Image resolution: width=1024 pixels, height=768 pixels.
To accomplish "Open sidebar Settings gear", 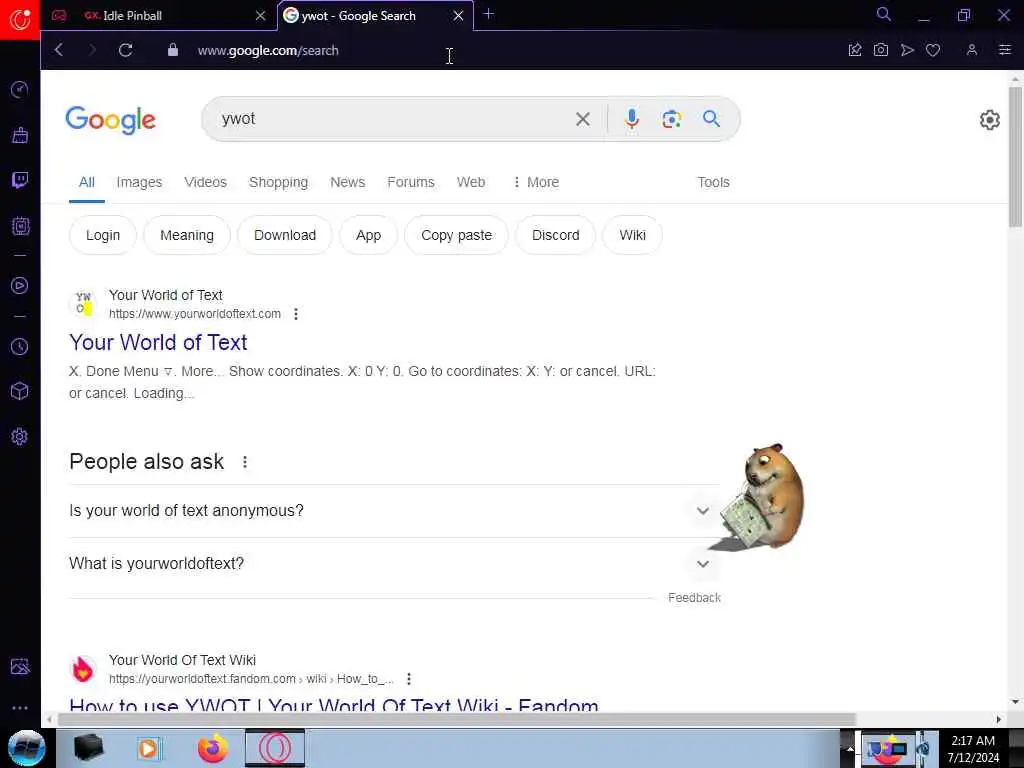I will (x=20, y=436).
